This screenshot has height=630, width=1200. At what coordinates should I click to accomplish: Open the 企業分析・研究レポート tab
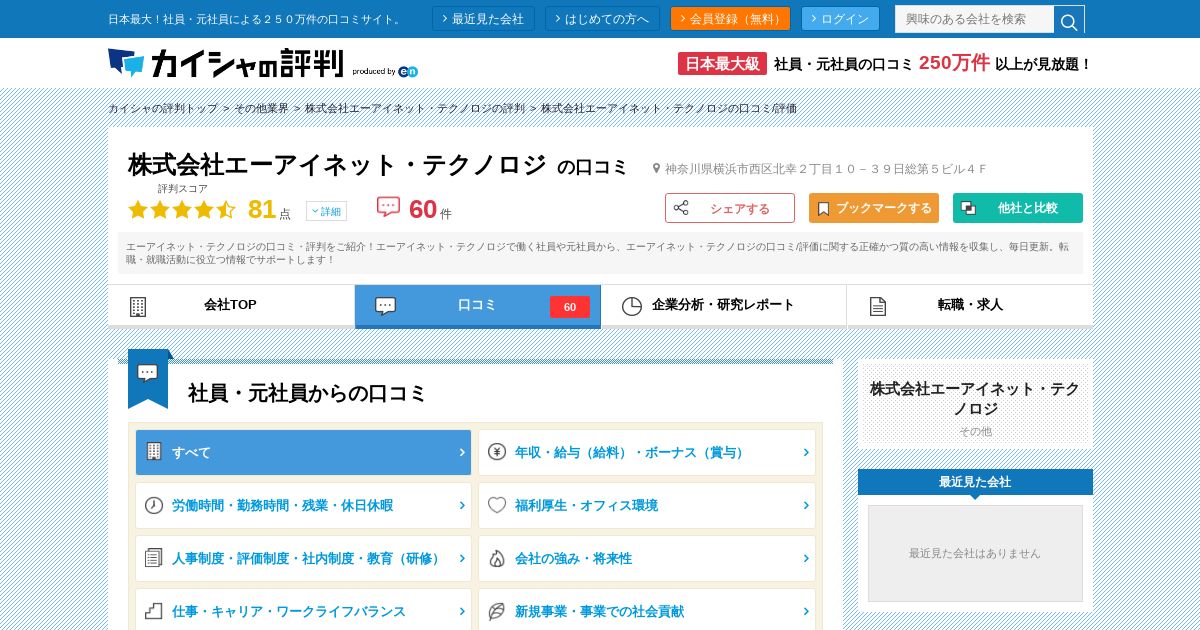[724, 306]
